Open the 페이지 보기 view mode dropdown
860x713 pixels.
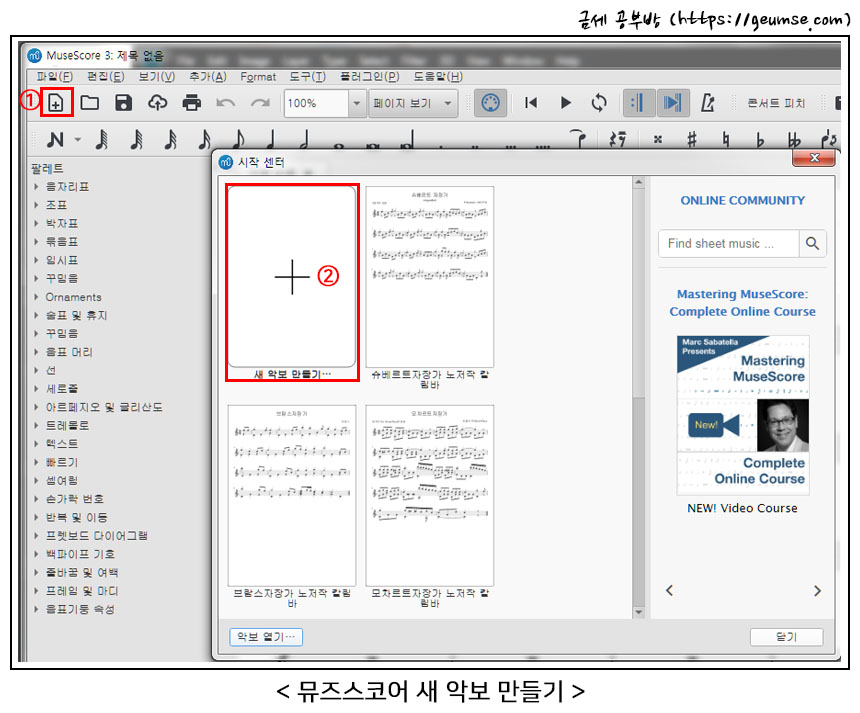pyautogui.click(x=413, y=103)
